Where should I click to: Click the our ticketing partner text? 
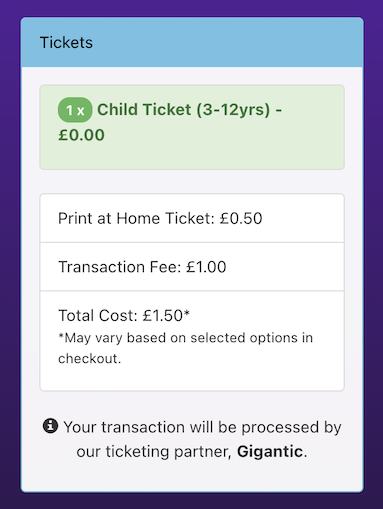(x=154, y=452)
